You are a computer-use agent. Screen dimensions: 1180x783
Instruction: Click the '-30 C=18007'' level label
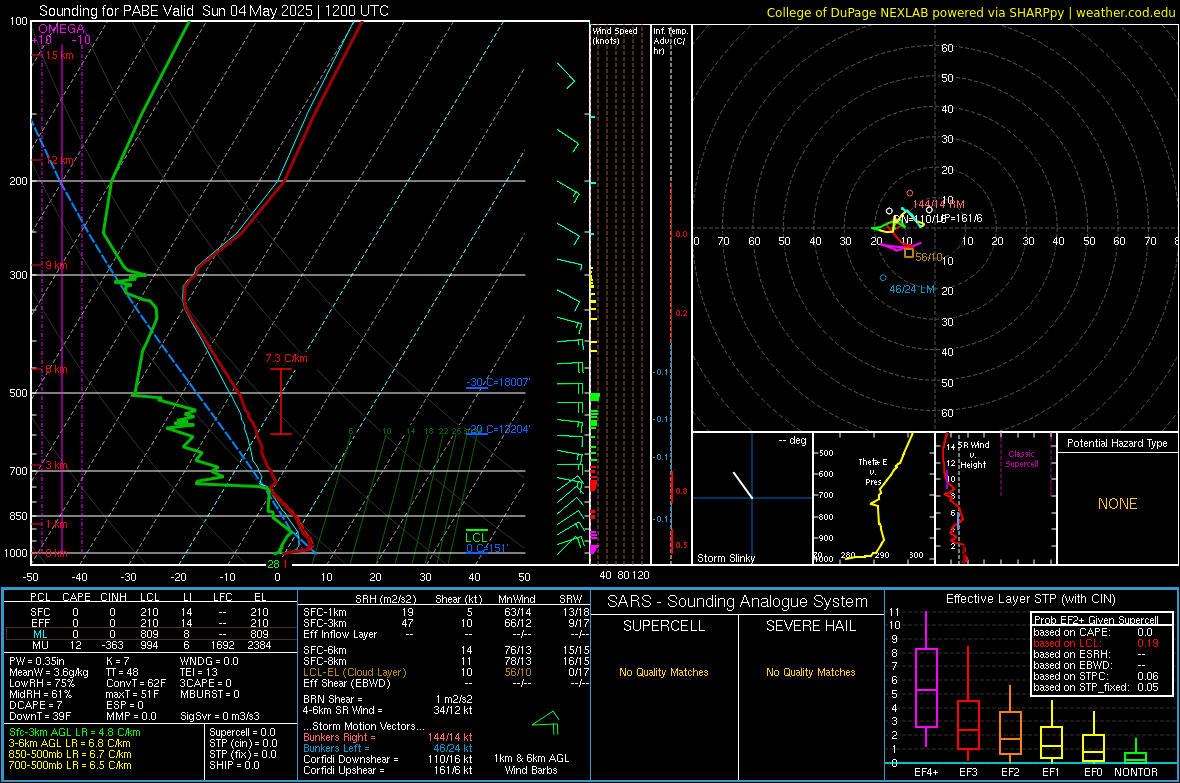click(x=497, y=382)
